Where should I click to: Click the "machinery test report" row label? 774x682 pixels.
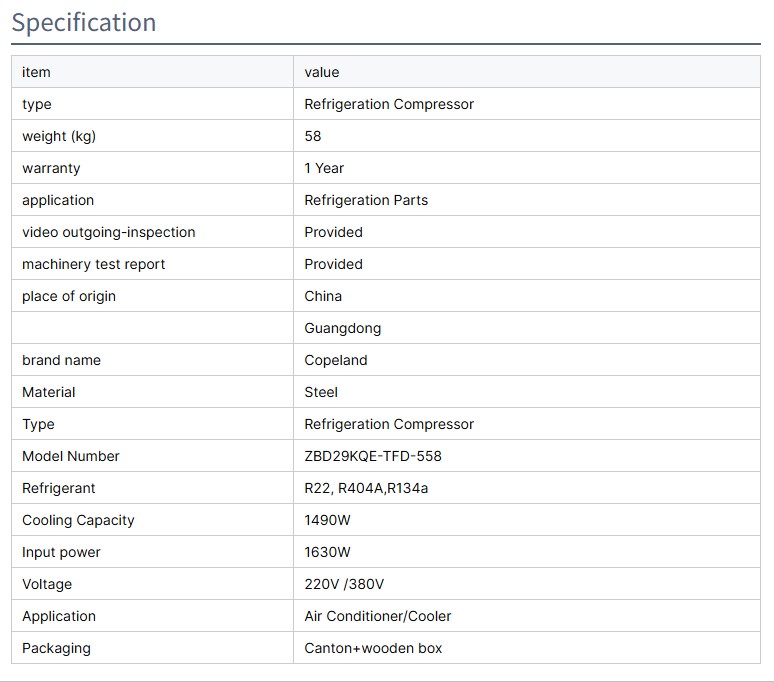pos(94,264)
